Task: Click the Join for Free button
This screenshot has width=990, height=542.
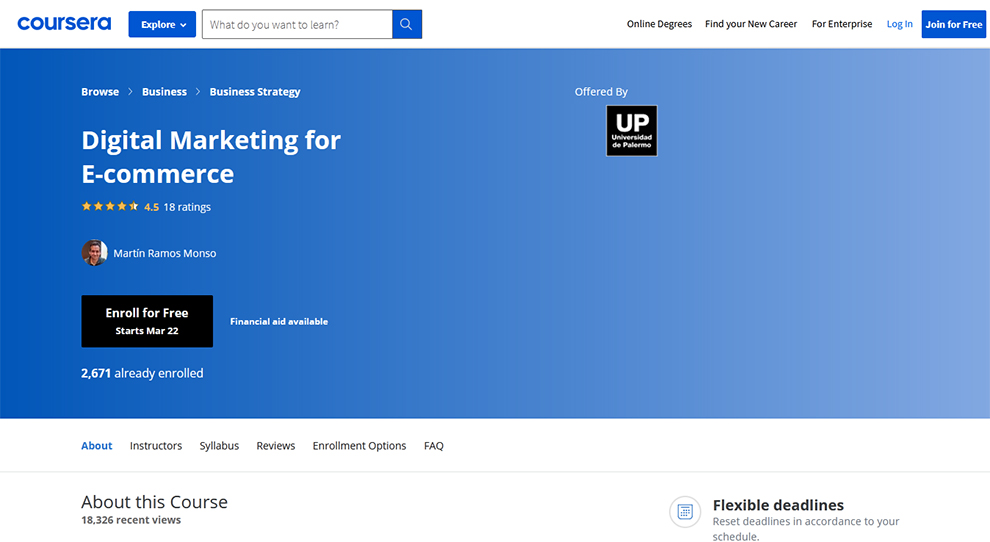Action: [x=953, y=24]
